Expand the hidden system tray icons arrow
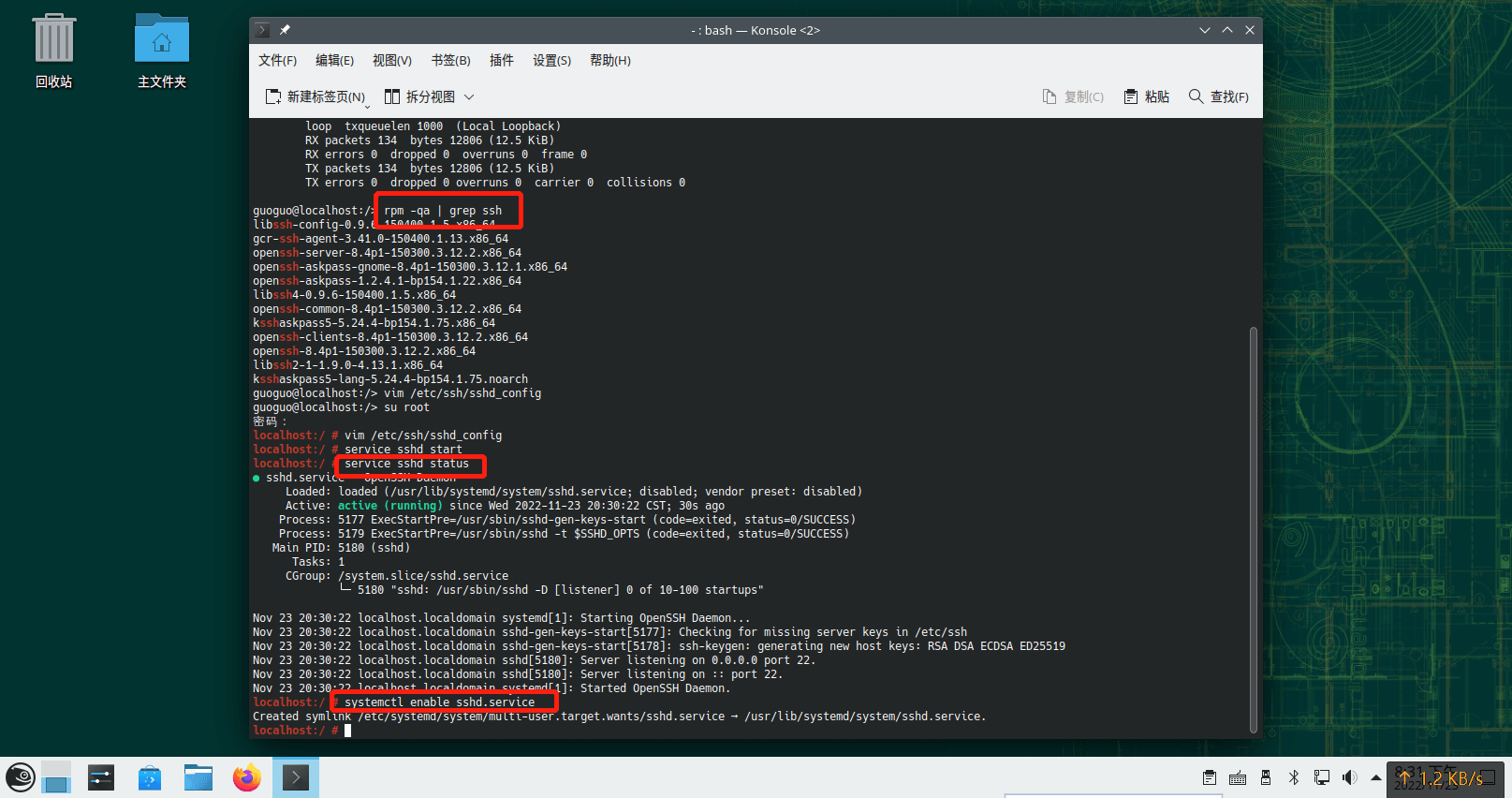Viewport: 1512px width, 798px height. coord(1375,777)
